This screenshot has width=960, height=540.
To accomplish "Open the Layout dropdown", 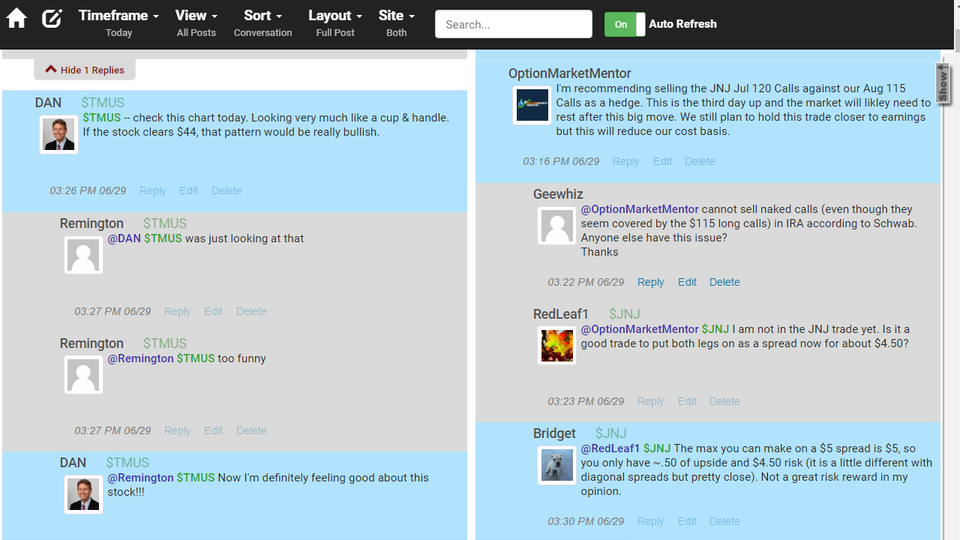I will [335, 23].
